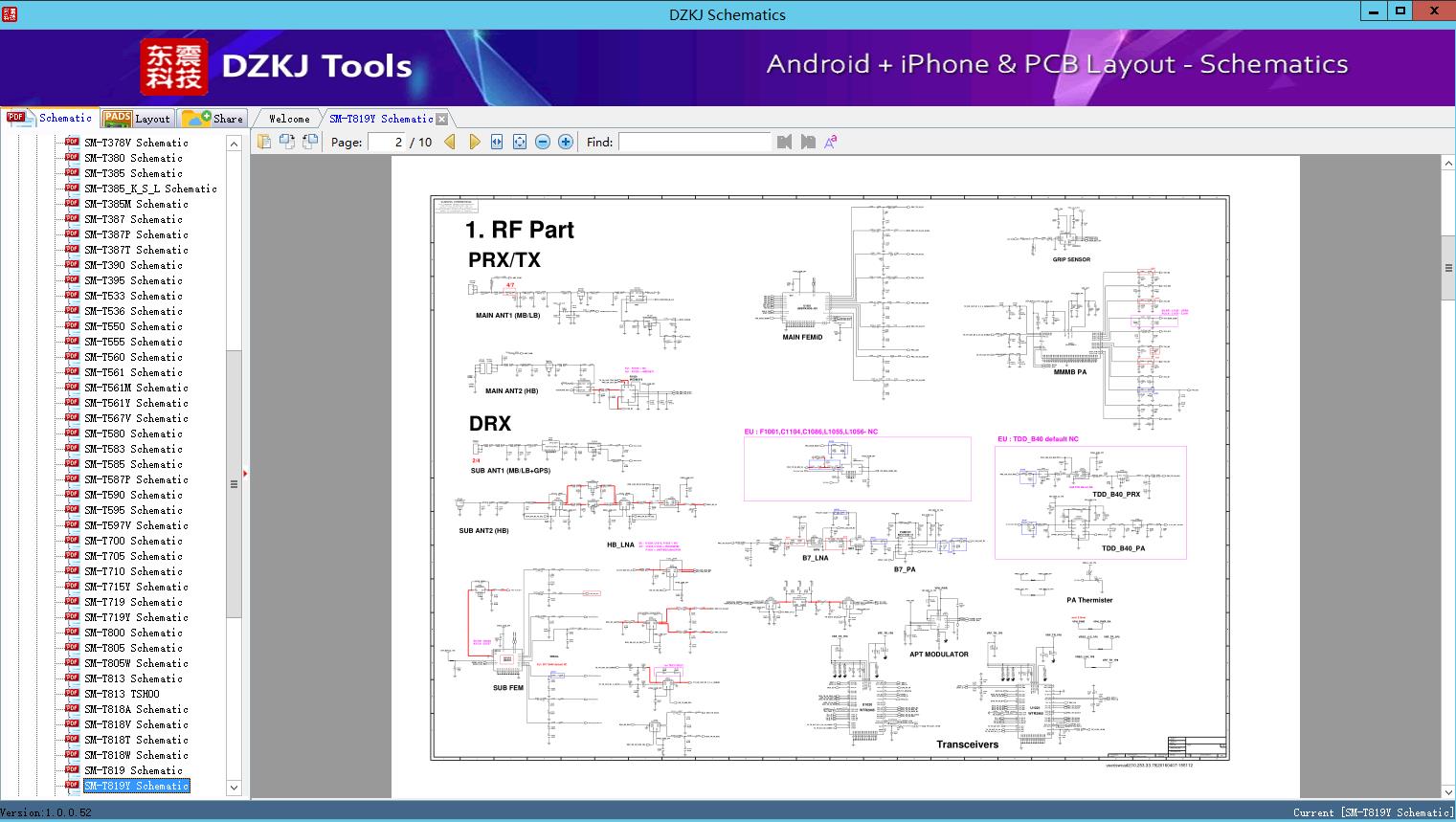Zoom in with the plus icon
Screen dimensions: 1456x822
[566, 142]
